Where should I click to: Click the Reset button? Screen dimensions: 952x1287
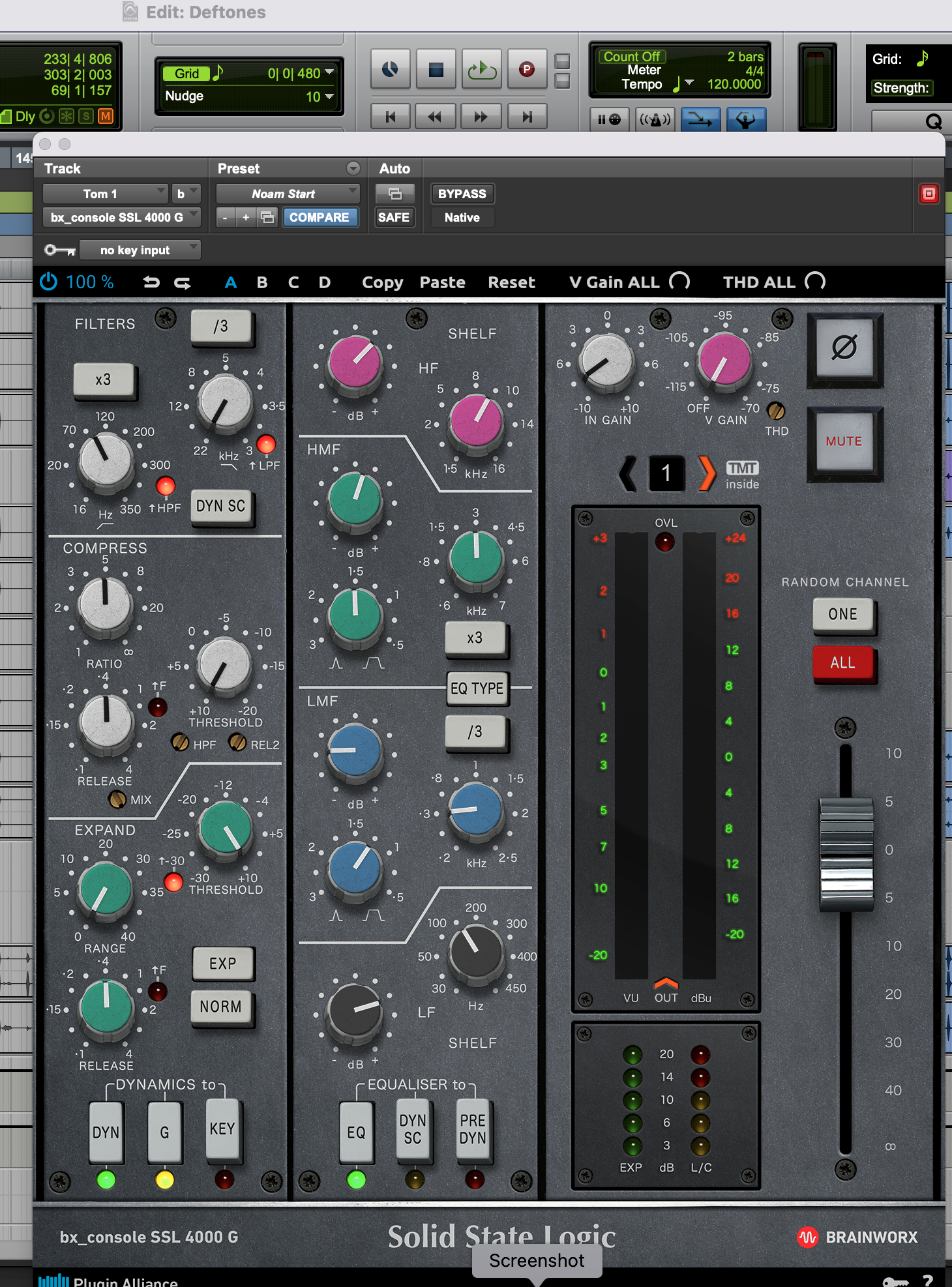[x=511, y=282]
